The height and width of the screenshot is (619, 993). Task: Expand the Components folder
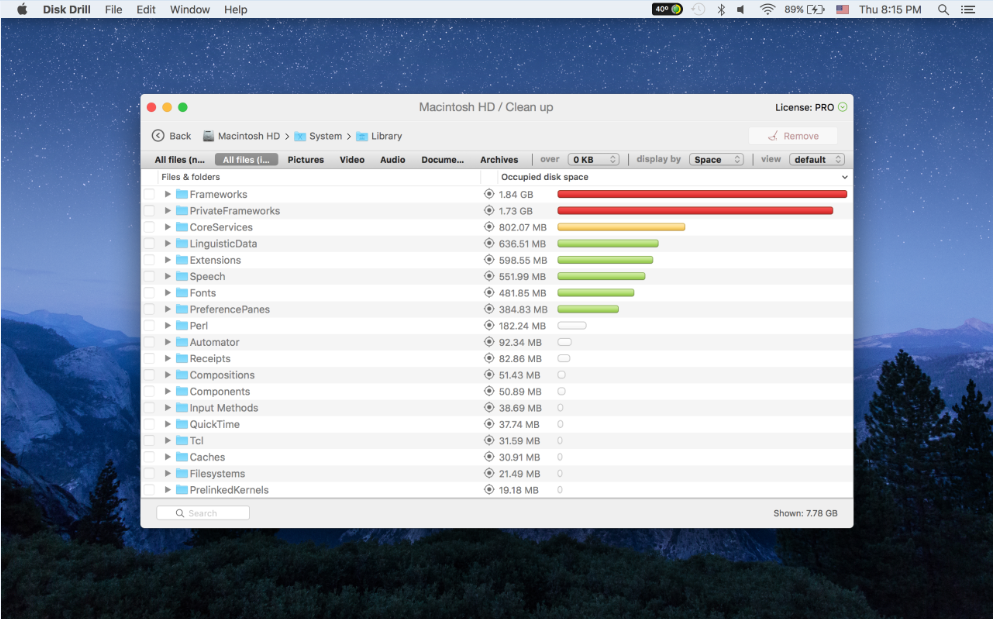168,391
